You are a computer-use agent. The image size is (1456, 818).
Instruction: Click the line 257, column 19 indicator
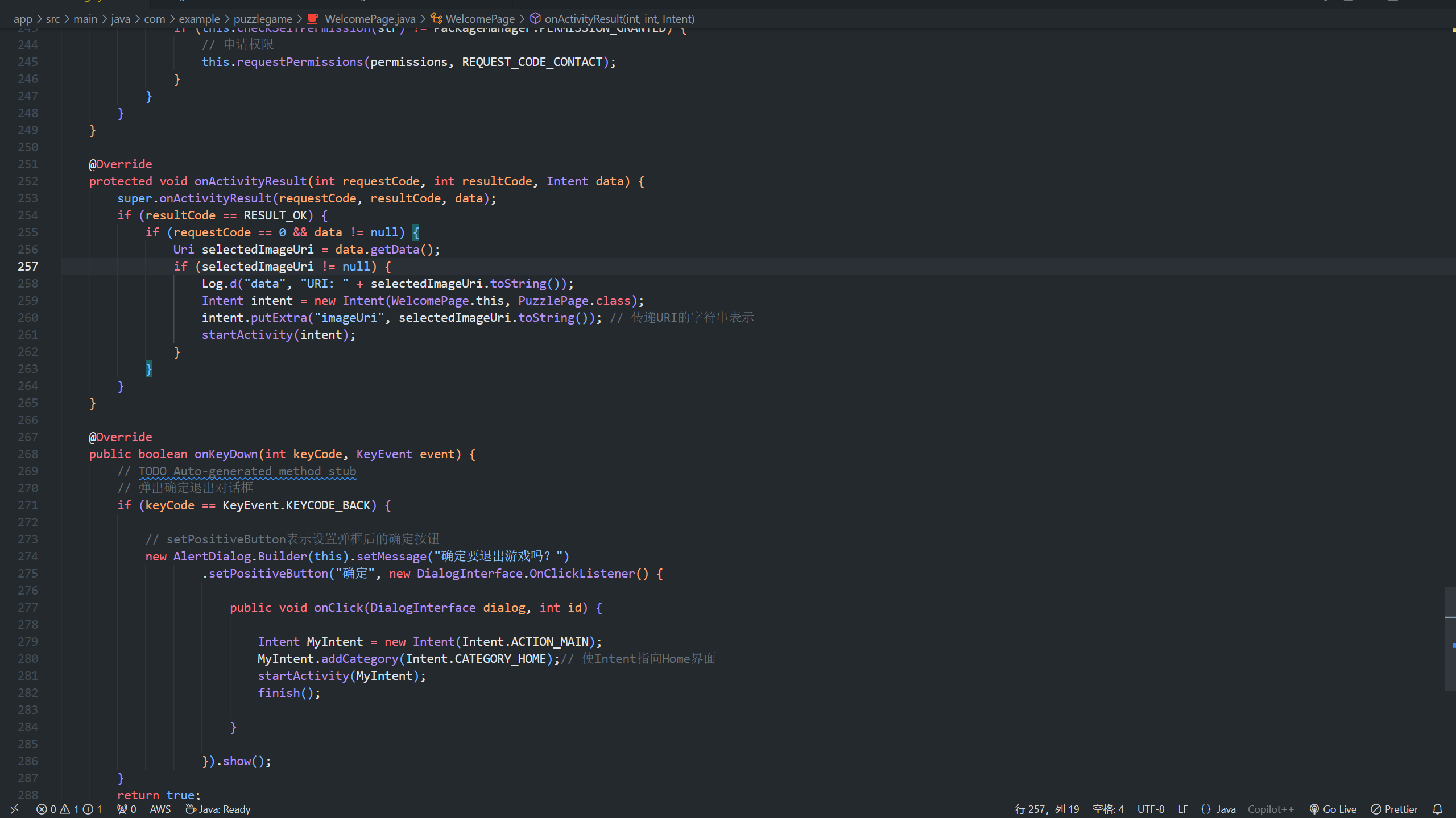(1046, 809)
